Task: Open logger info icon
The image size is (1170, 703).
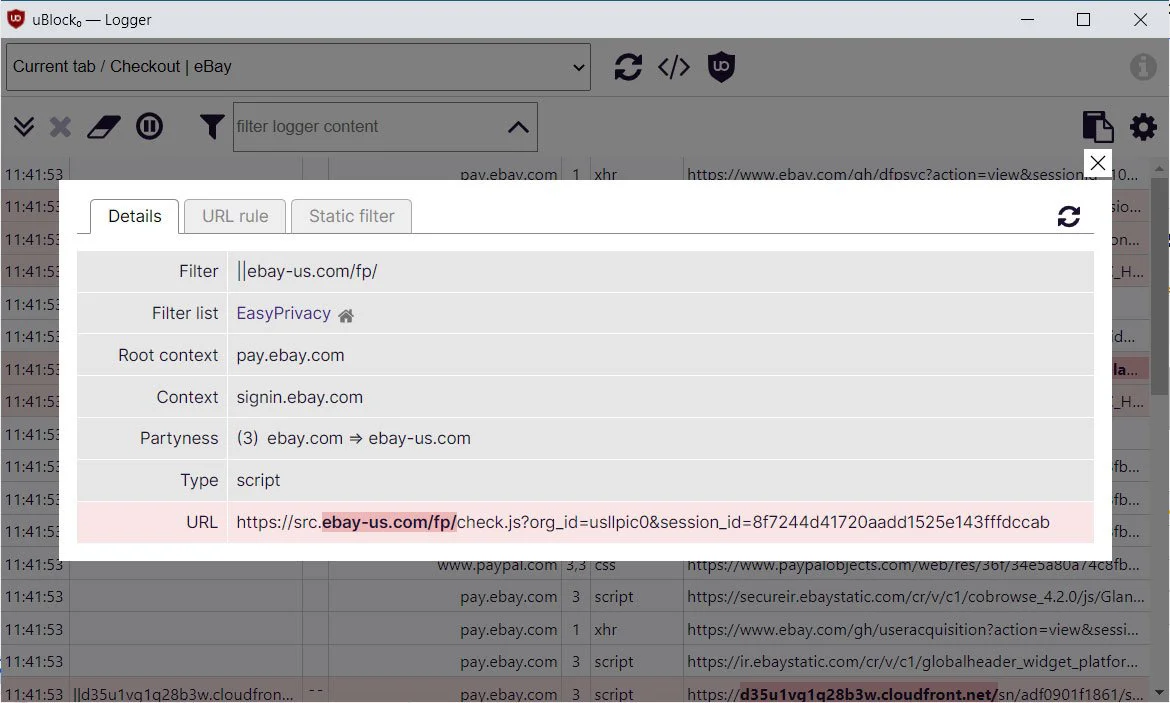Action: click(x=1142, y=67)
